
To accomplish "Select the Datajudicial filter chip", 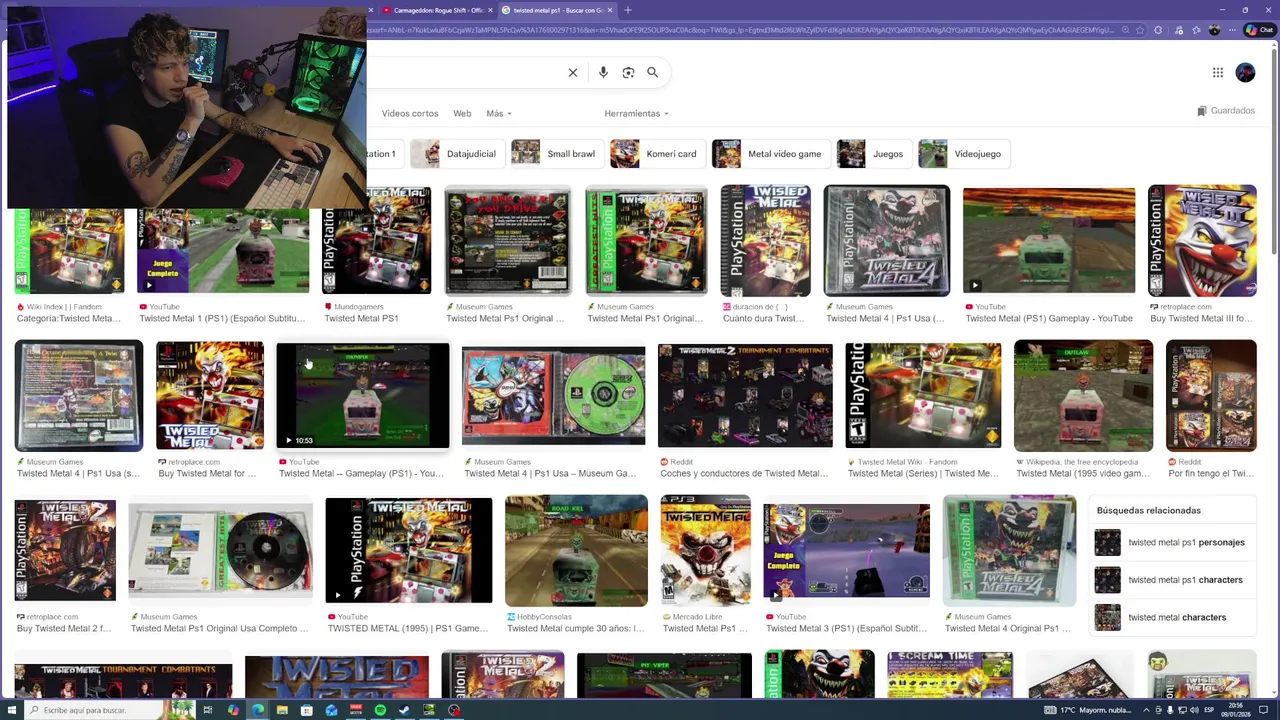I will pos(459,154).
